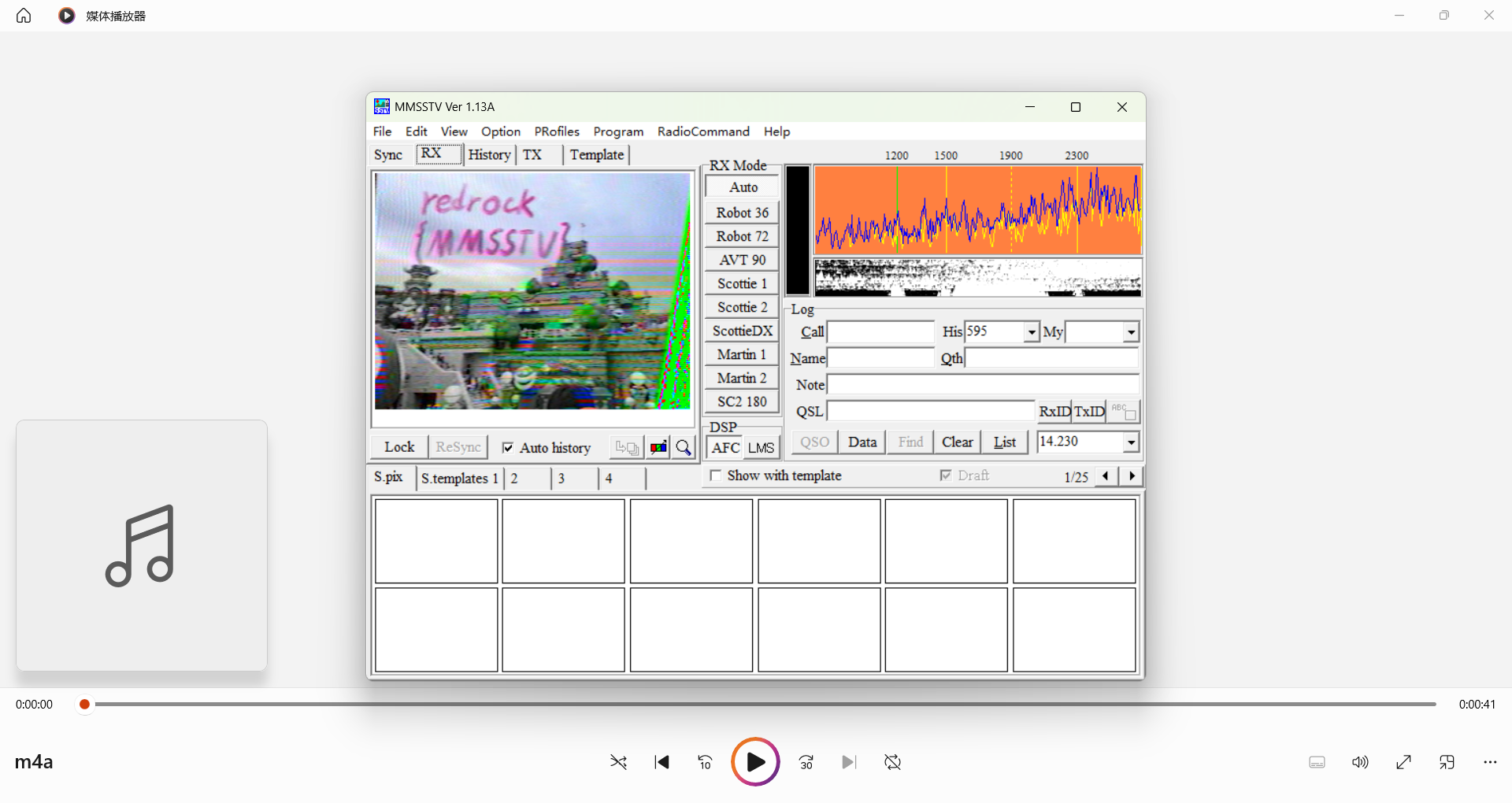Click the magnifier zoom icon in MMSSTV
This screenshot has width=1512, height=803.
click(684, 447)
